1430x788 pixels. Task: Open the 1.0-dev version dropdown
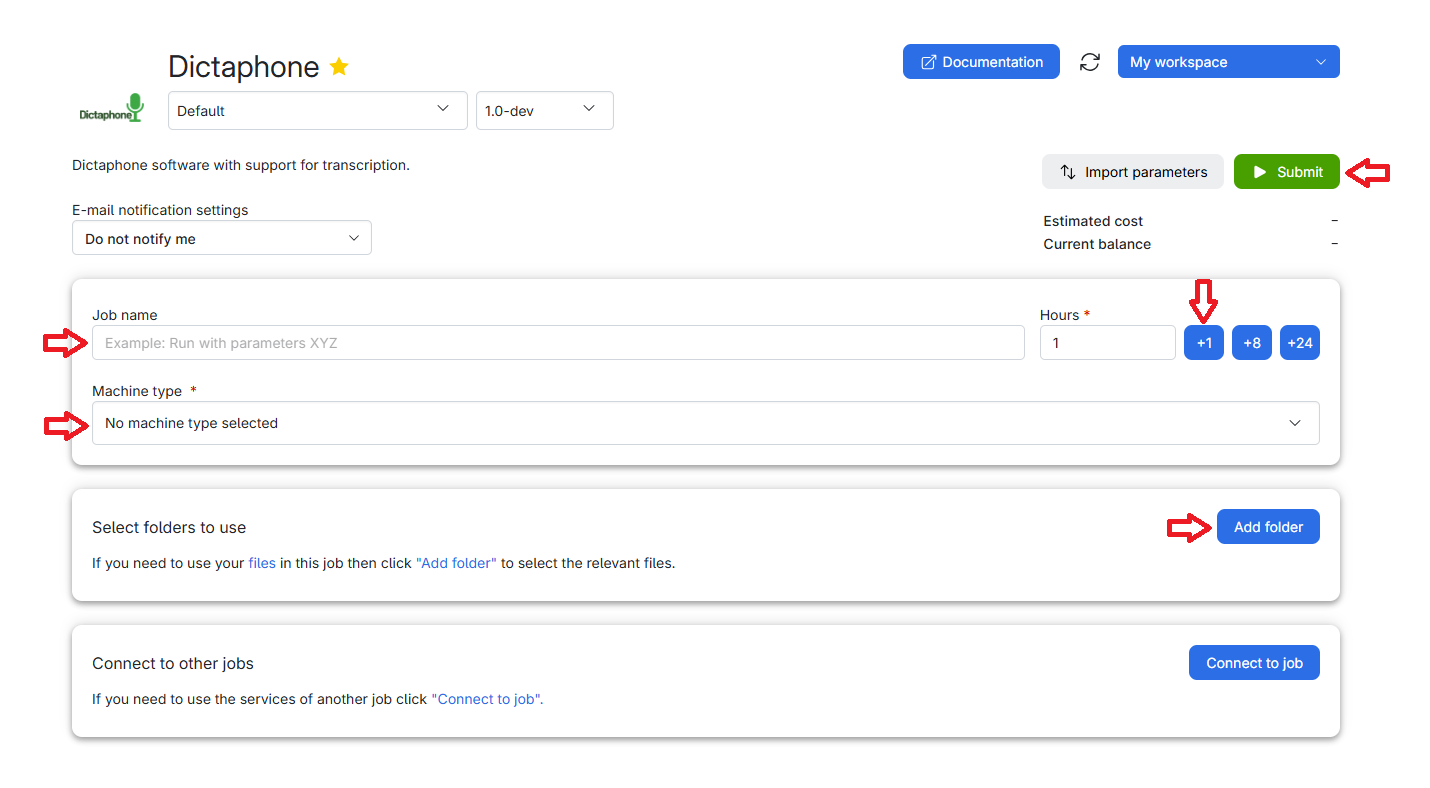[544, 111]
